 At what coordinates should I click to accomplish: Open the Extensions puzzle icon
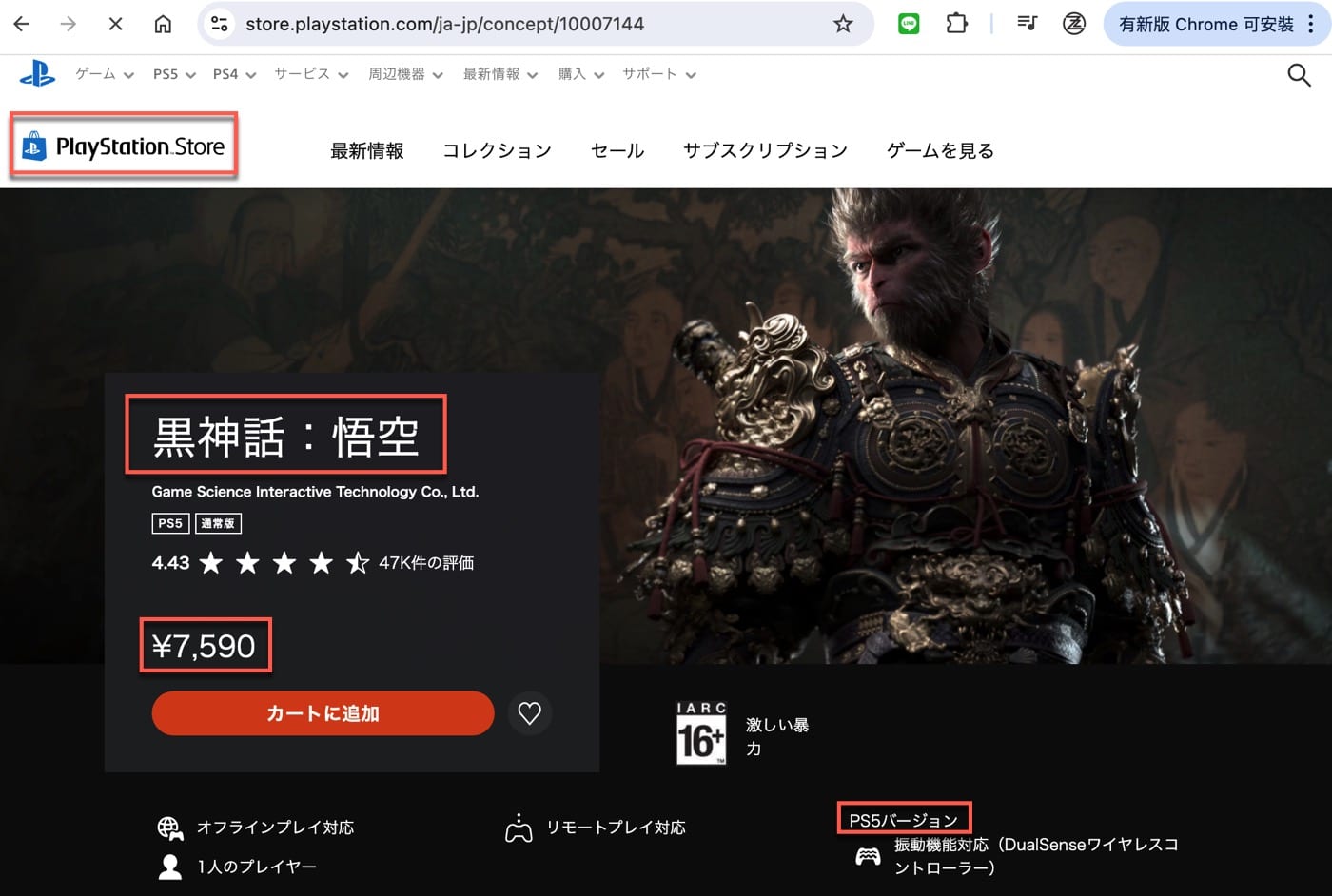point(956,24)
